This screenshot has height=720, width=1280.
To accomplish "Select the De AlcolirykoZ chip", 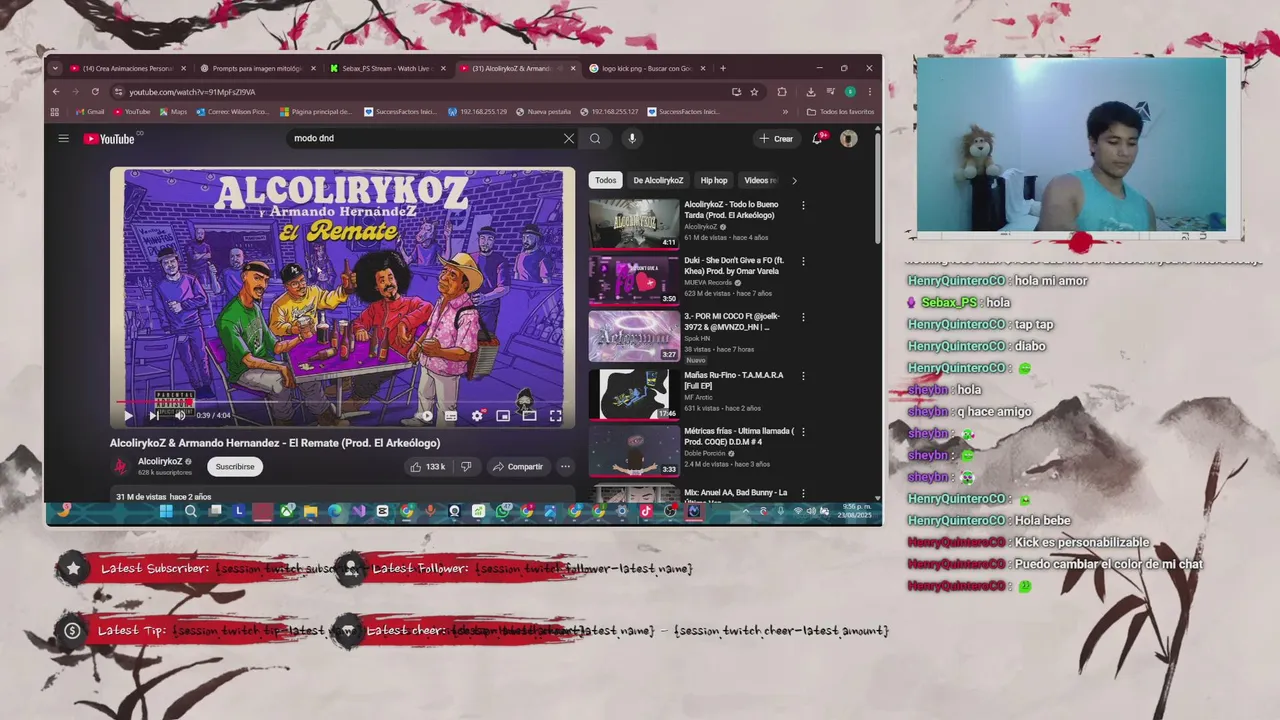I will click(658, 181).
